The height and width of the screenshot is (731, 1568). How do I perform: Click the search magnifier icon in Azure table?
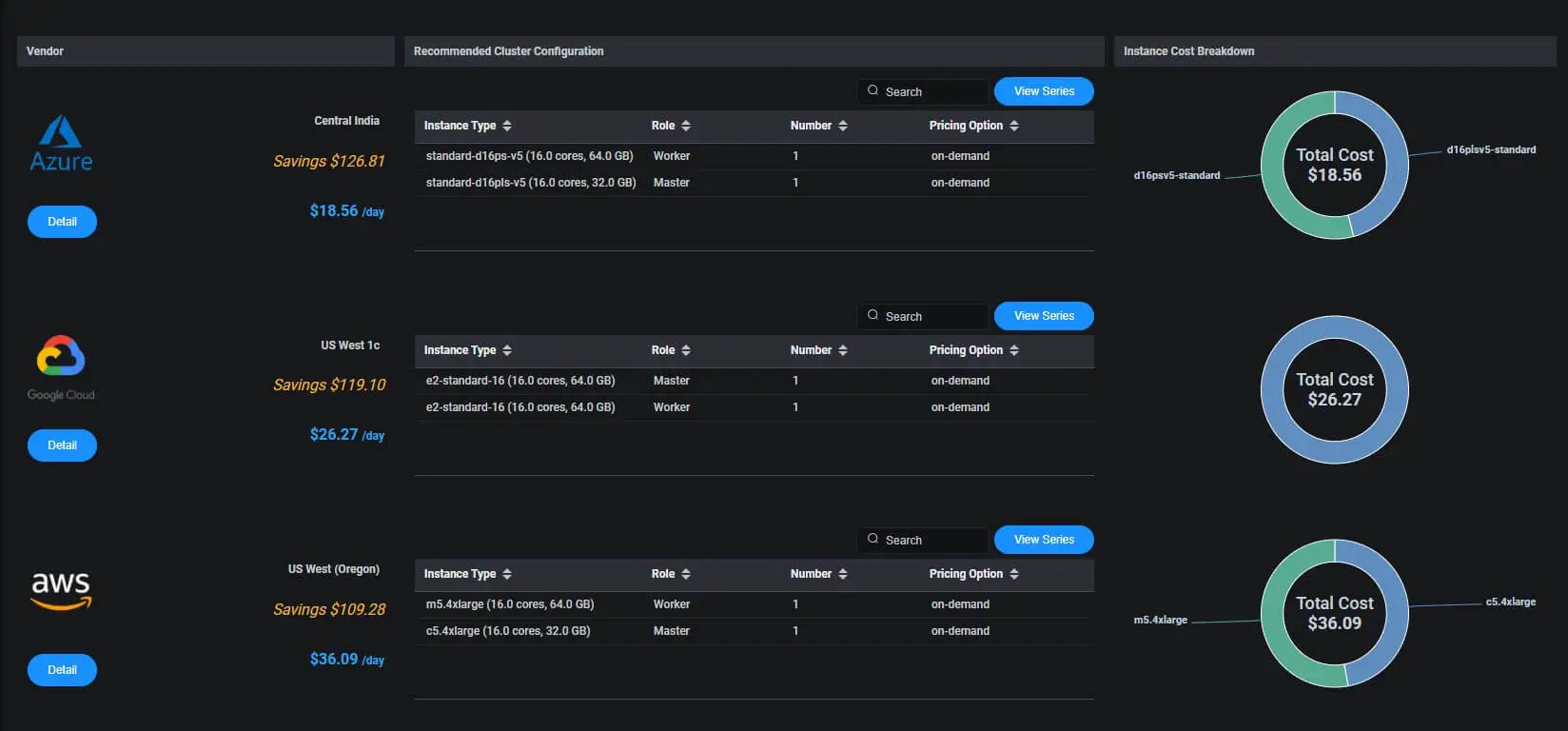point(872,90)
